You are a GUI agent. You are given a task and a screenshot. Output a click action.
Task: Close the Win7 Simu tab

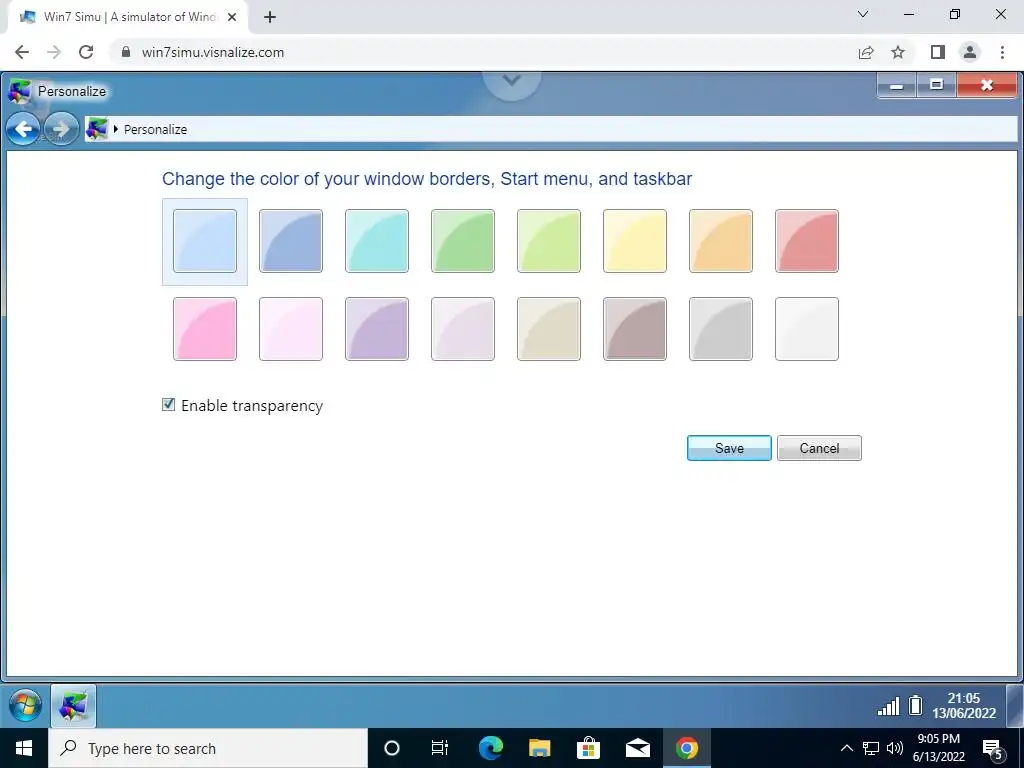(x=232, y=17)
